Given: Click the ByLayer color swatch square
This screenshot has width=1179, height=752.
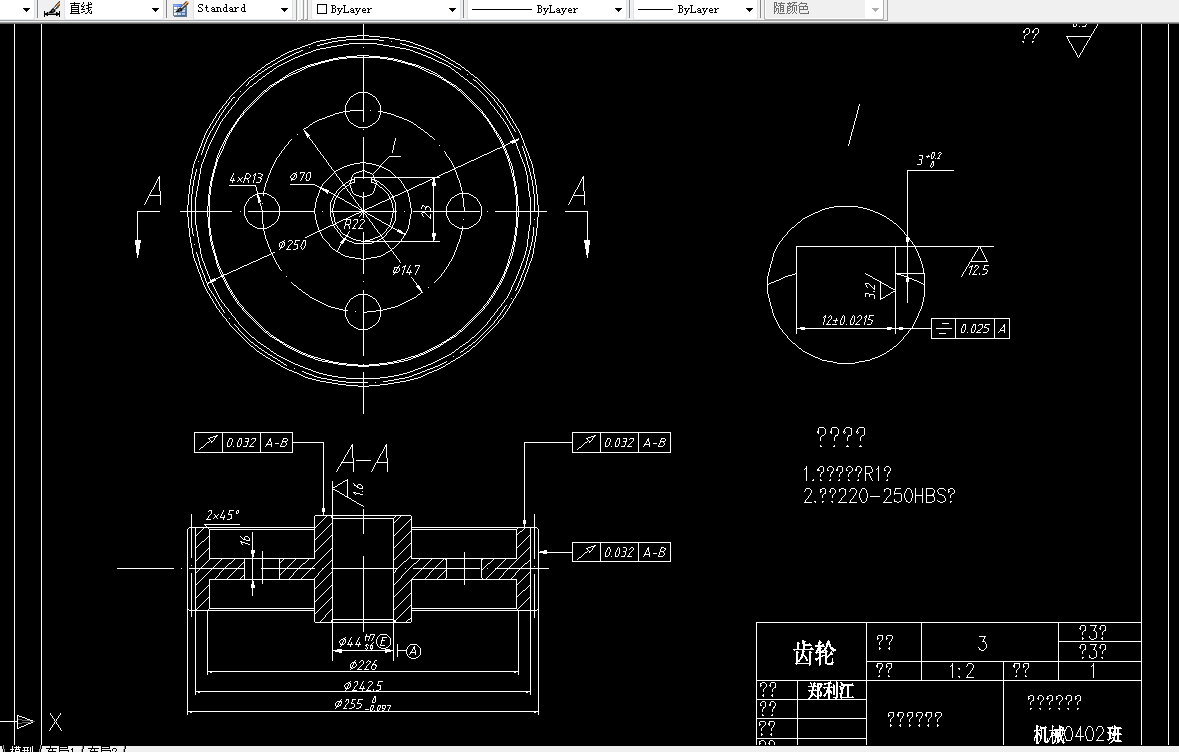Looking at the screenshot, I should pos(322,10).
